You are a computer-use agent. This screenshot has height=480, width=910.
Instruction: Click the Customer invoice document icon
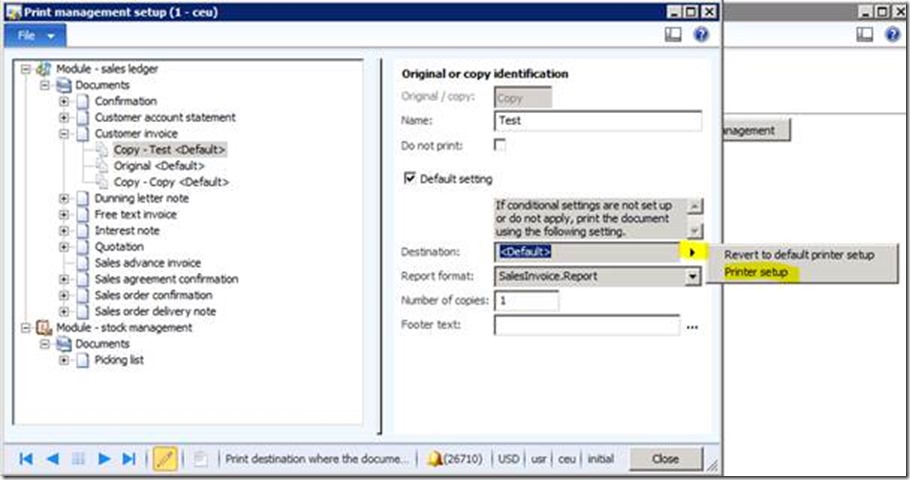[83, 134]
